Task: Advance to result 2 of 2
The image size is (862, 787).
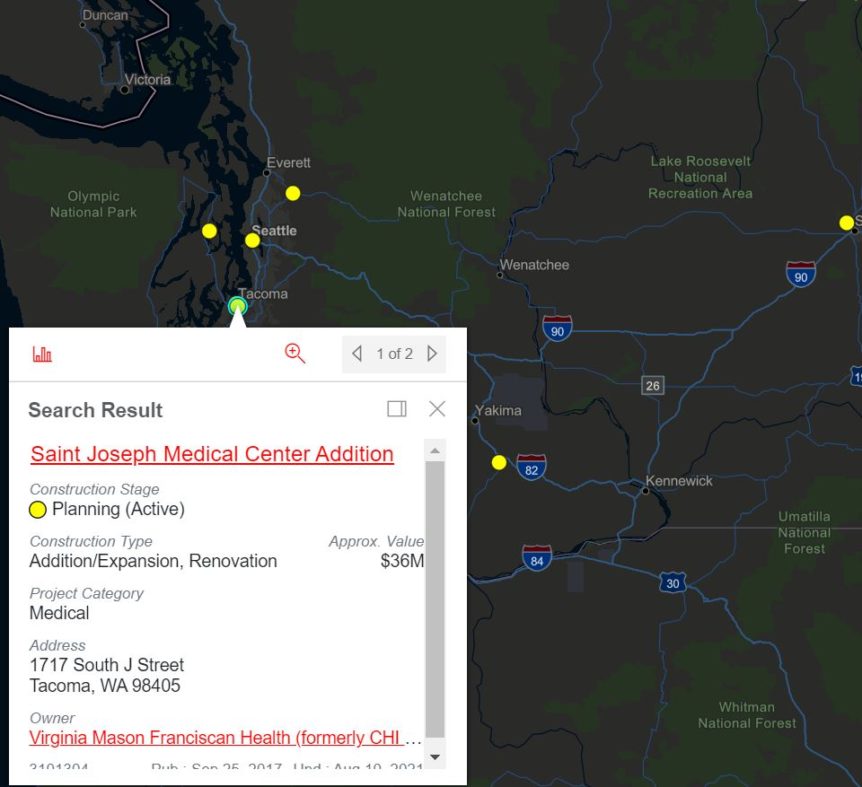Action: point(432,353)
